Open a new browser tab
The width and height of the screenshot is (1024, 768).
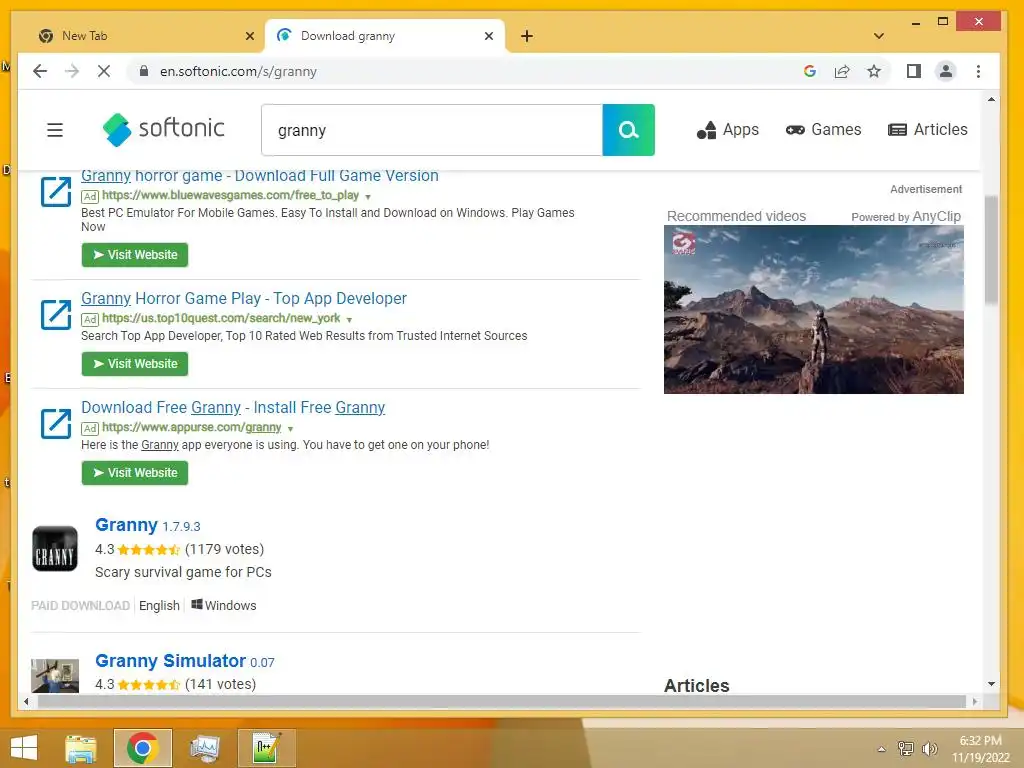pyautogui.click(x=527, y=36)
